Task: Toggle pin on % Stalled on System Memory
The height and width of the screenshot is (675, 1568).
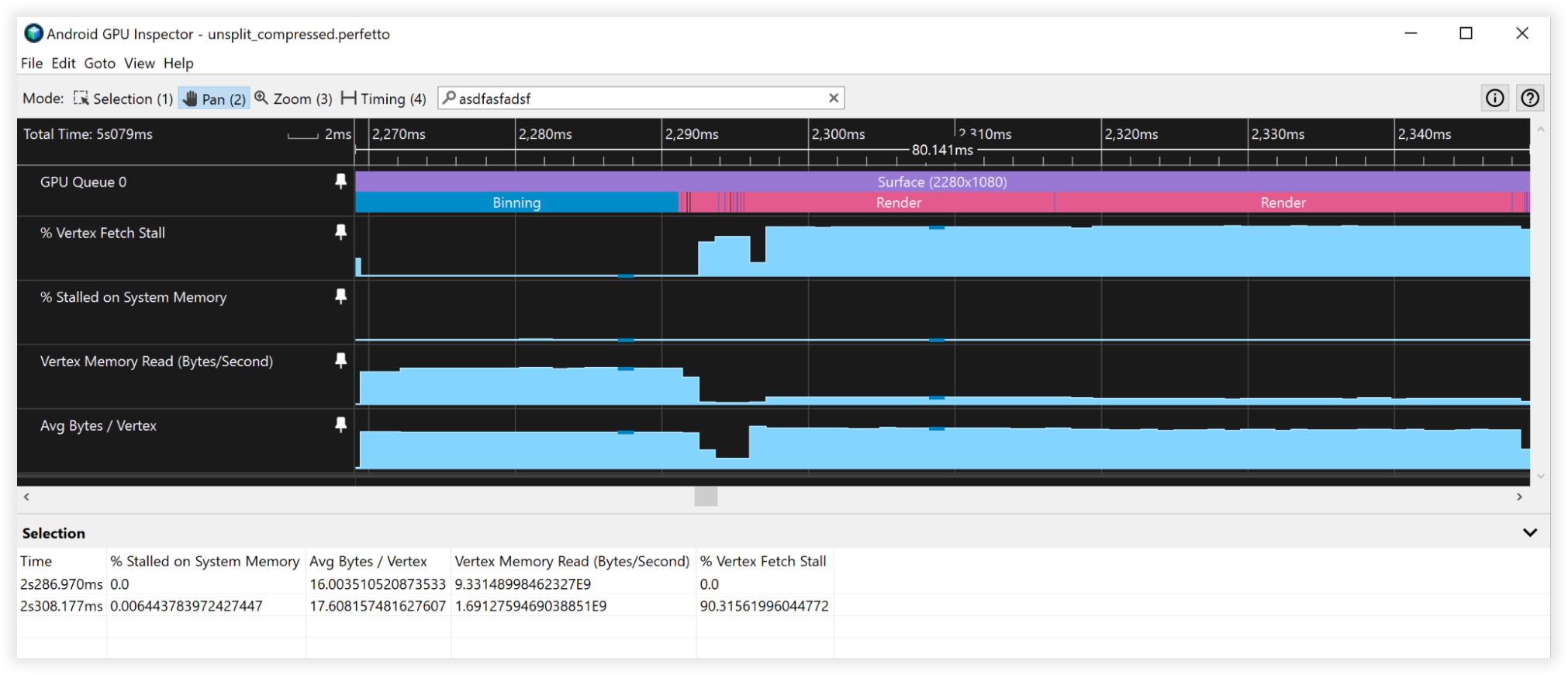Action: [340, 296]
